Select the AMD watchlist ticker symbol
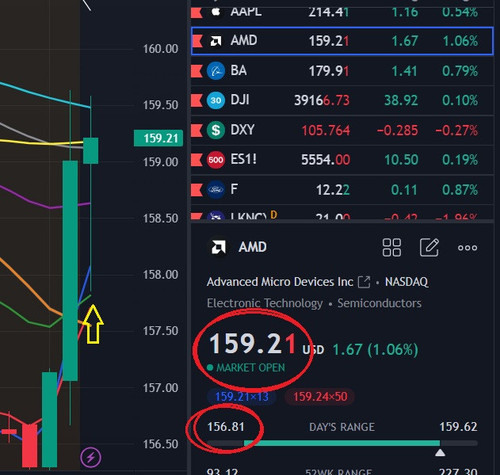This screenshot has width=500, height=475. (x=244, y=41)
